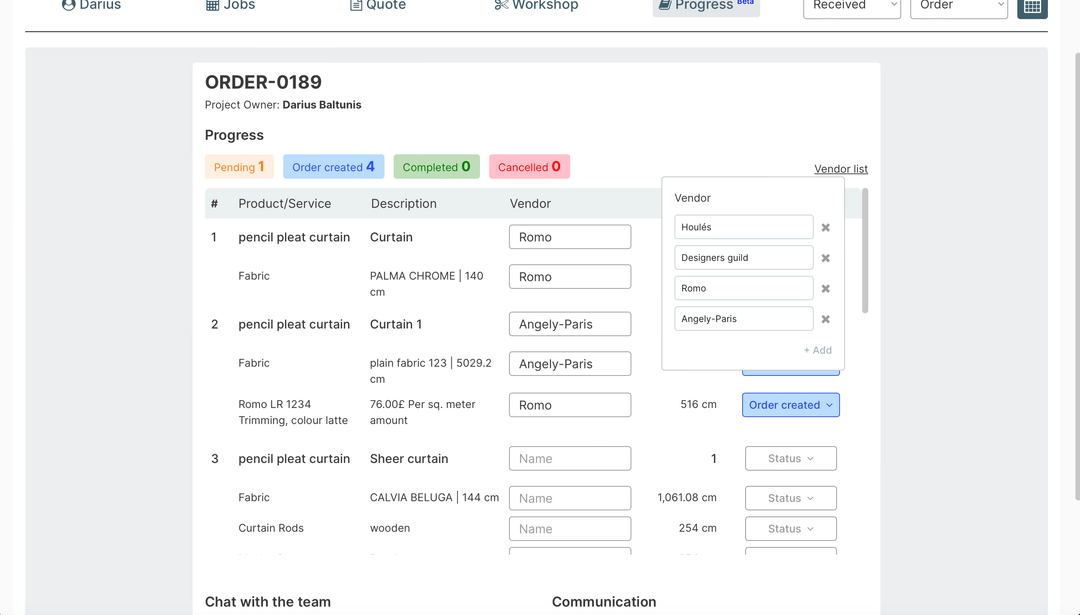Viewport: 1080px width, 615px height.
Task: Edit vendor field for Curtain 1 row
Action: 570,324
